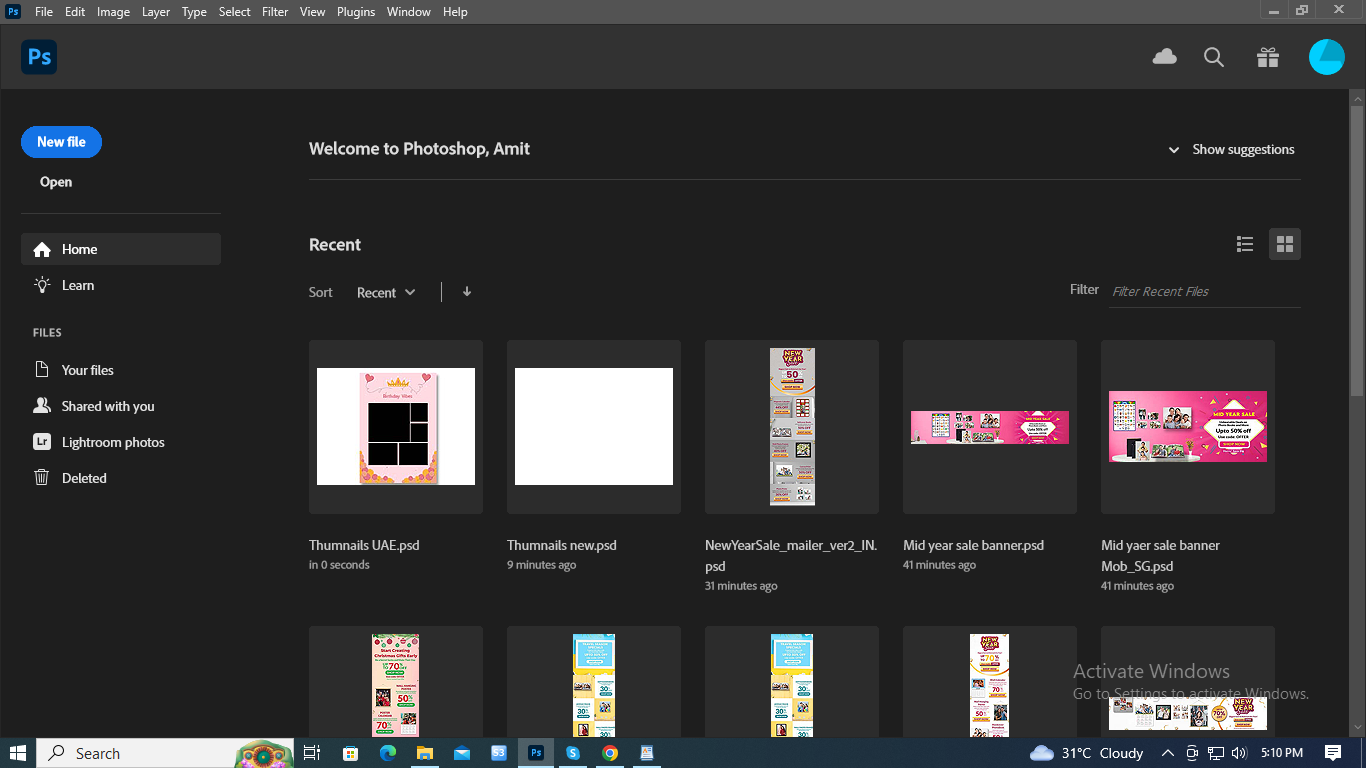This screenshot has height=768, width=1366.
Task: Open the Filter menu in menu bar
Action: [x=275, y=12]
